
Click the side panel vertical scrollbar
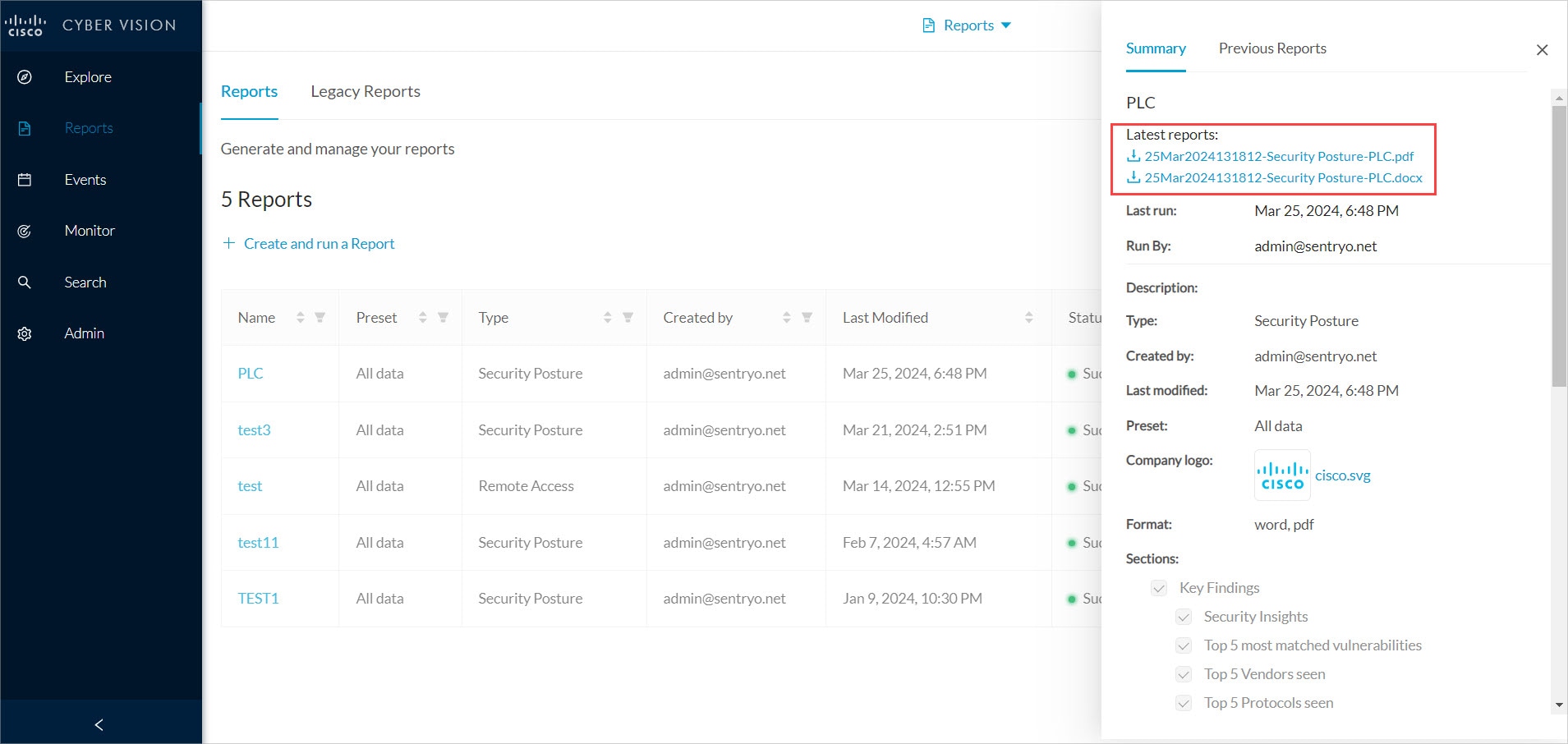(x=1558, y=246)
